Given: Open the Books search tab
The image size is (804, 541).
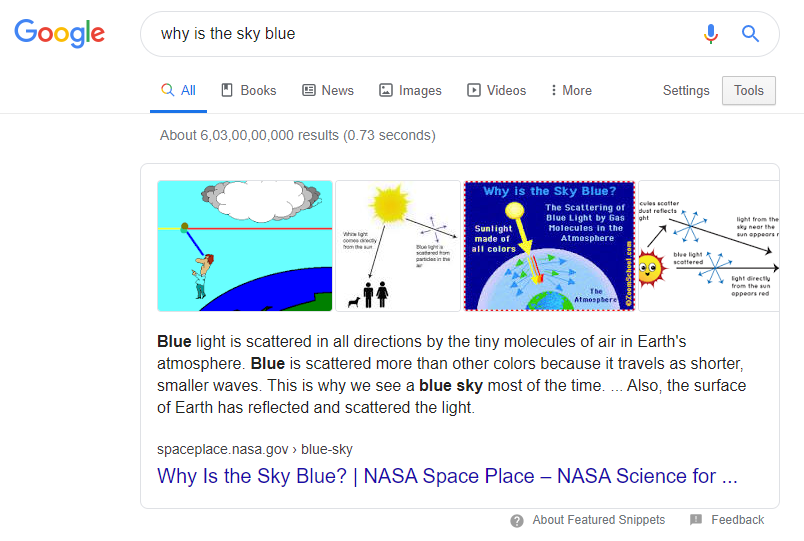Looking at the screenshot, I should click(248, 90).
